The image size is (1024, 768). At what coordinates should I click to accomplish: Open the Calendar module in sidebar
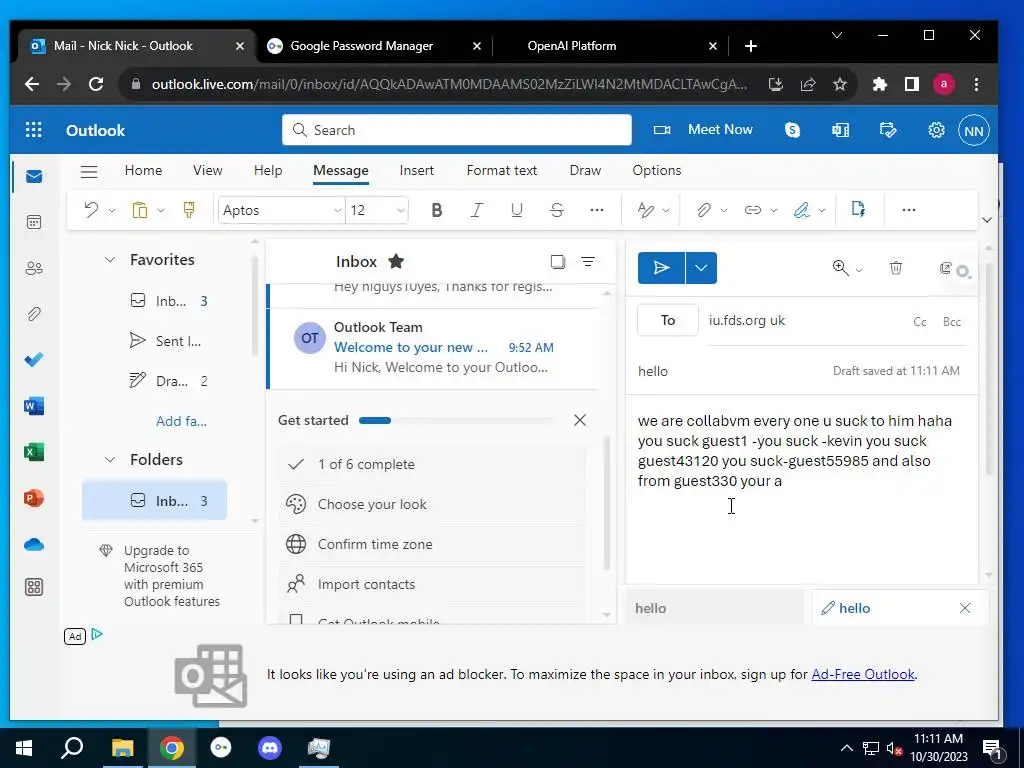click(x=34, y=222)
